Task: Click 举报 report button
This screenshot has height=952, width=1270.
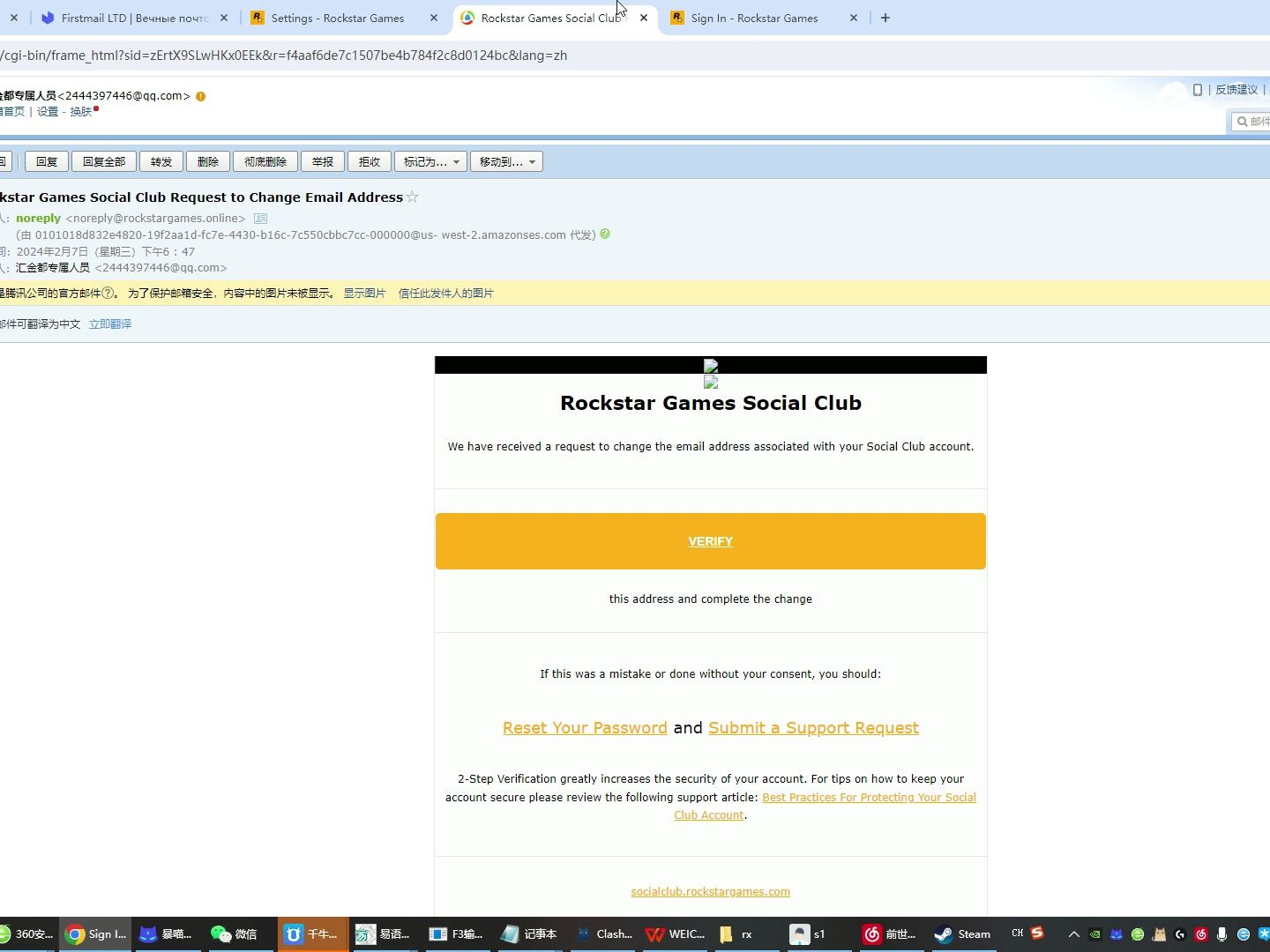Action: [323, 162]
